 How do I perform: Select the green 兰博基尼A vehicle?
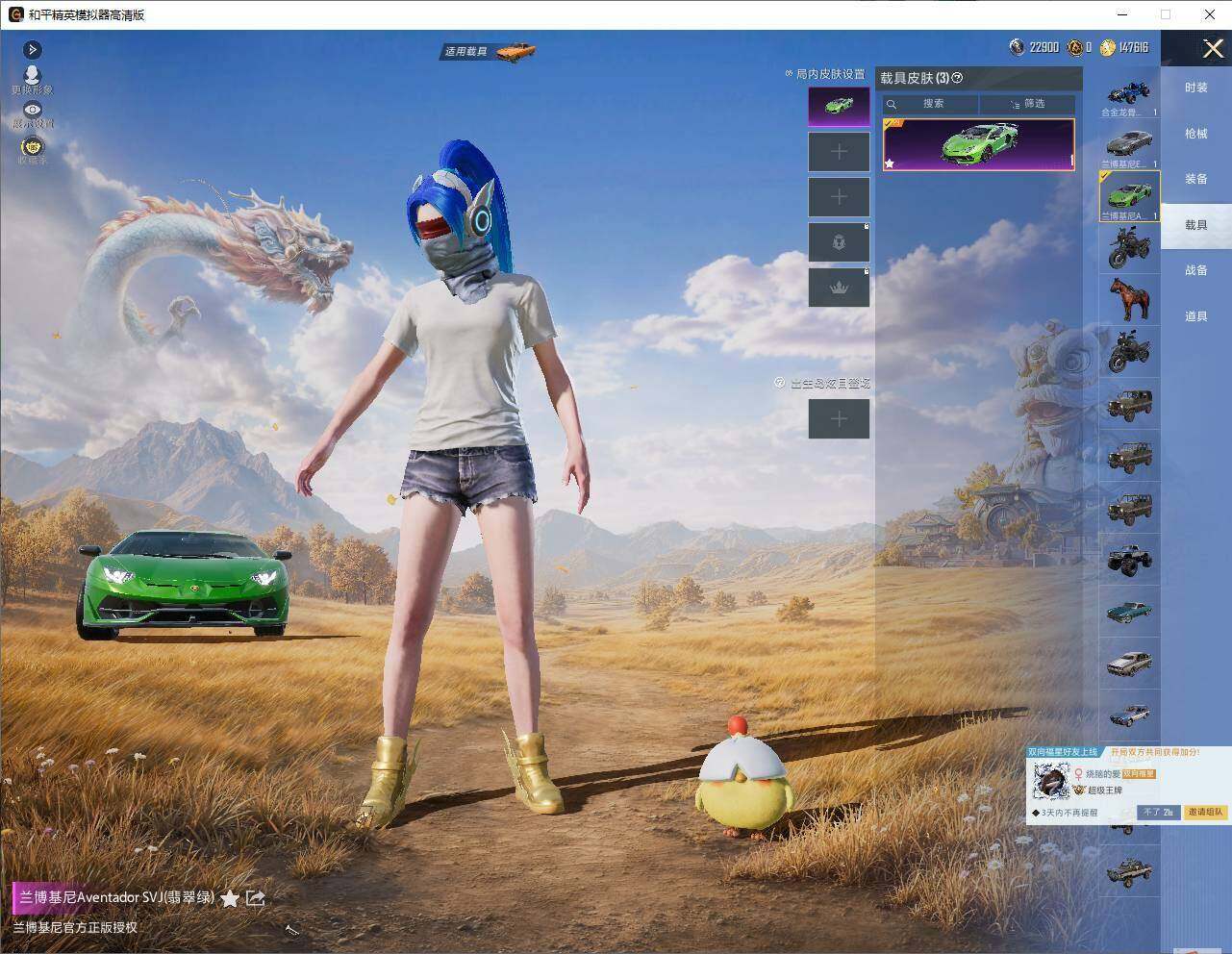click(x=1129, y=197)
